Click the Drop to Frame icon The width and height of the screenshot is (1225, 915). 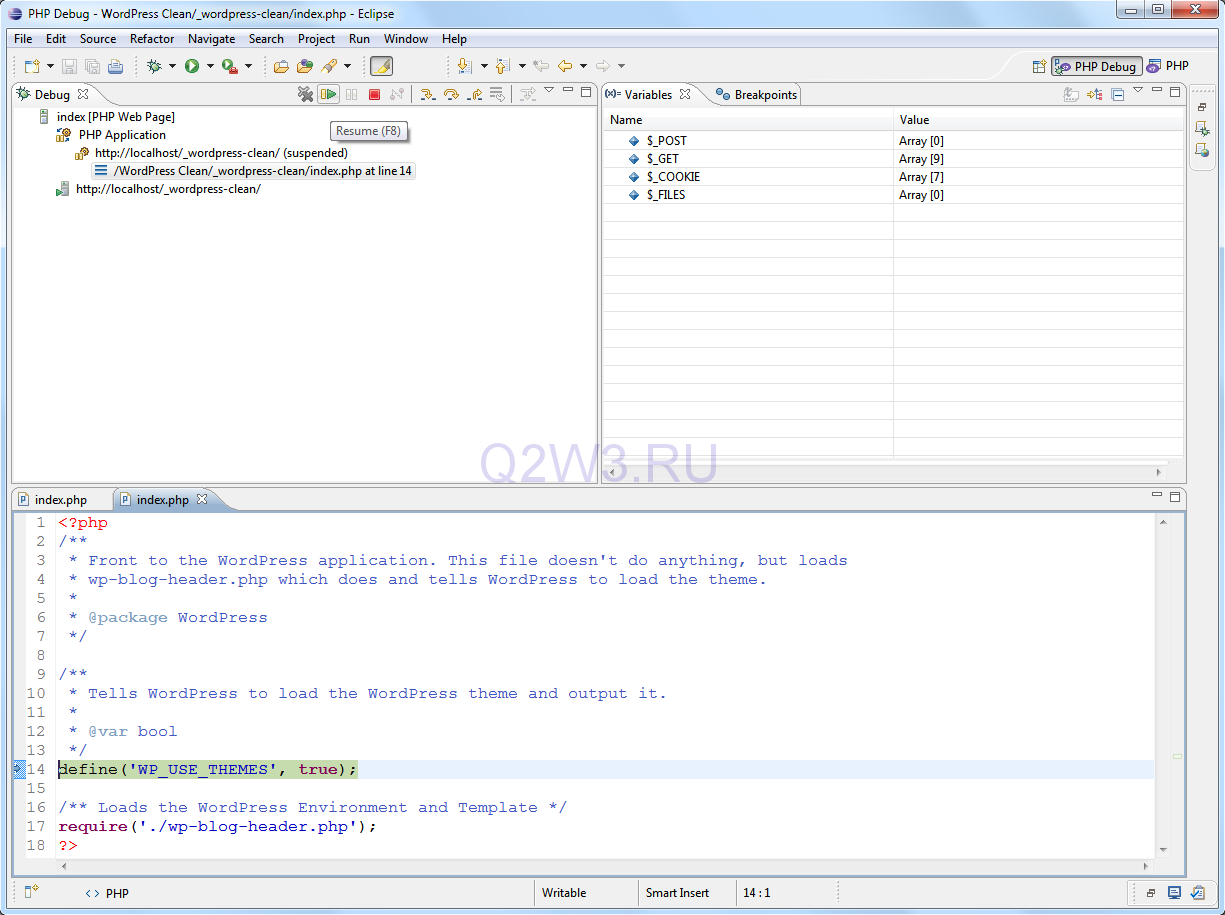pyautogui.click(x=497, y=94)
